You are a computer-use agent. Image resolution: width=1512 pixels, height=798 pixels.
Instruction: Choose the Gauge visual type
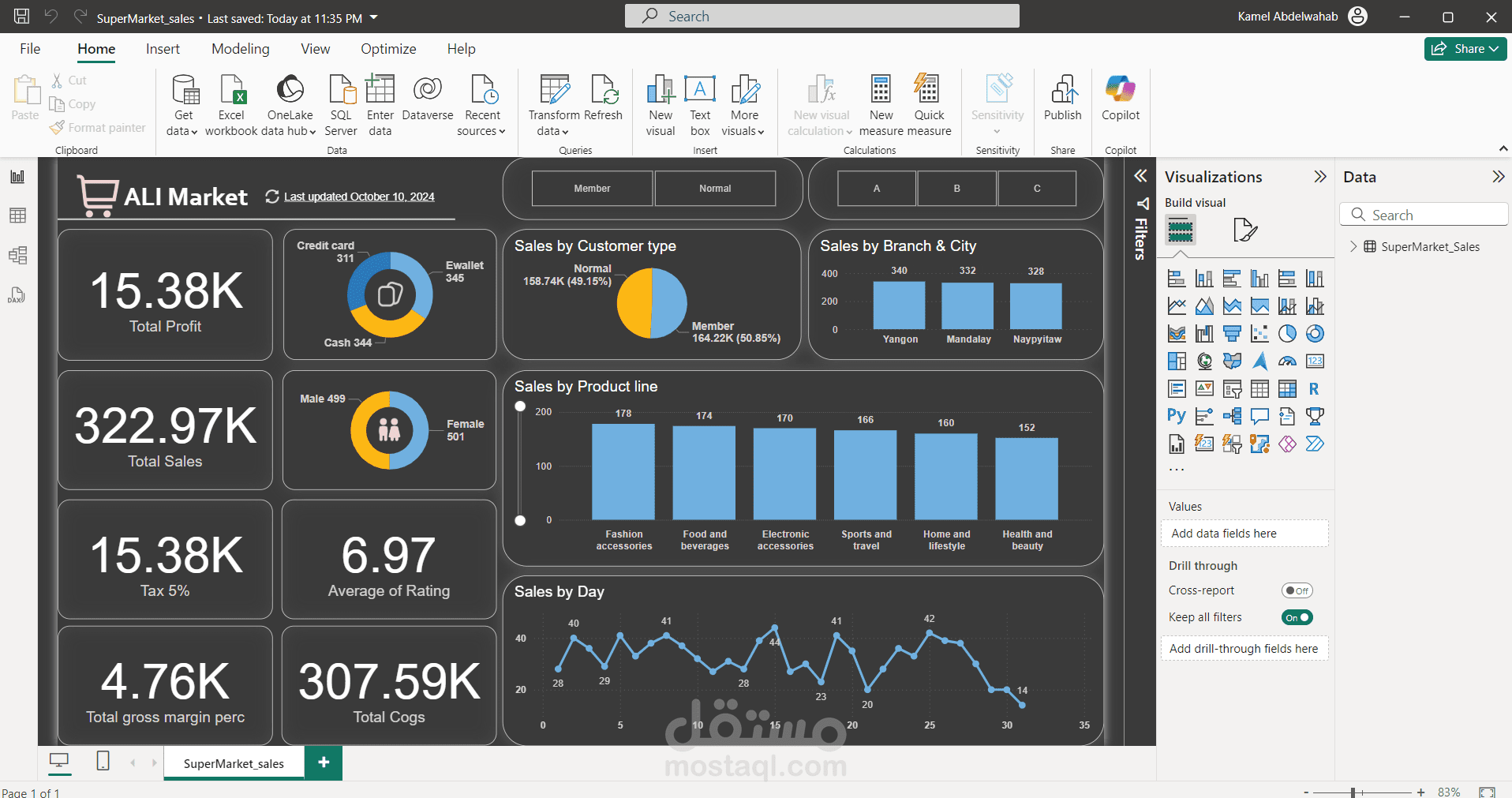point(1287,362)
